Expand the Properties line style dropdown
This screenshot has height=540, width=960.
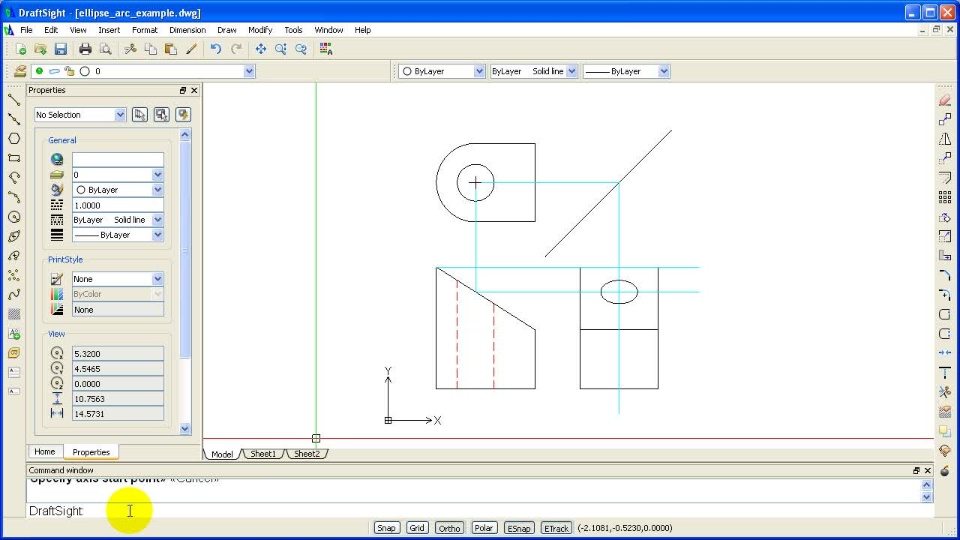tap(157, 219)
